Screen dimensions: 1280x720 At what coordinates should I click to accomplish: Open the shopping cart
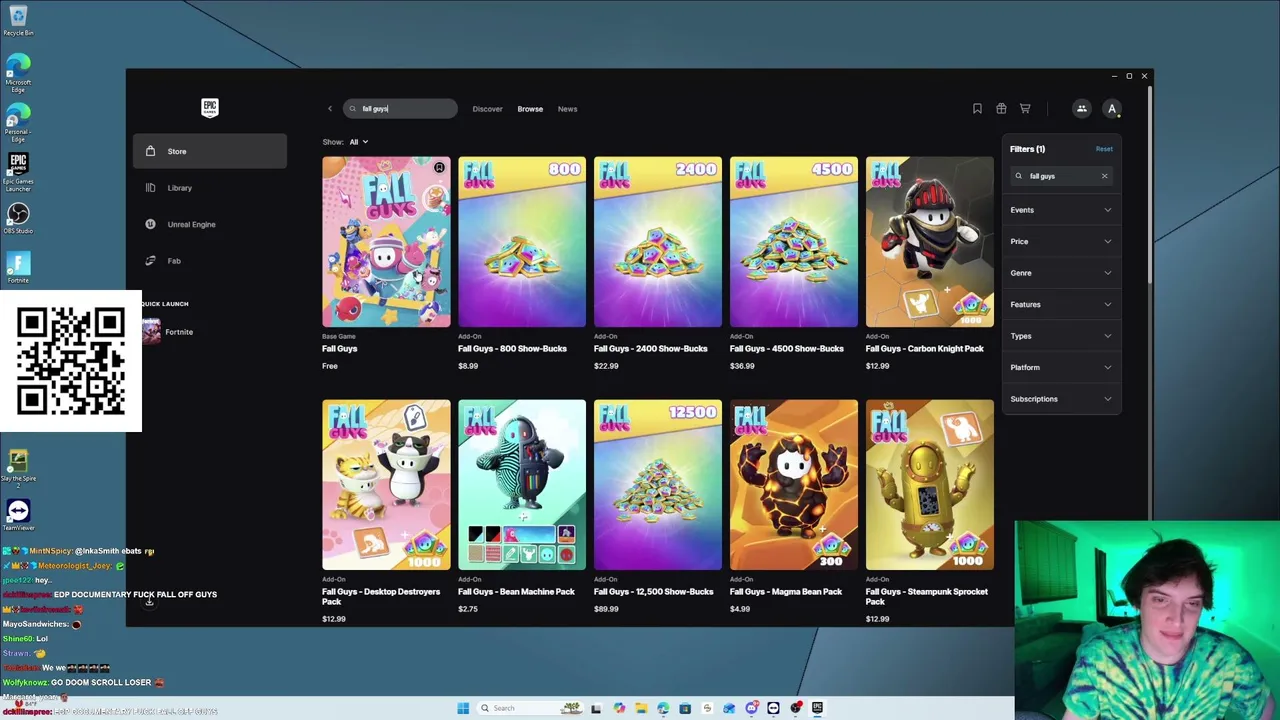tap(1025, 109)
